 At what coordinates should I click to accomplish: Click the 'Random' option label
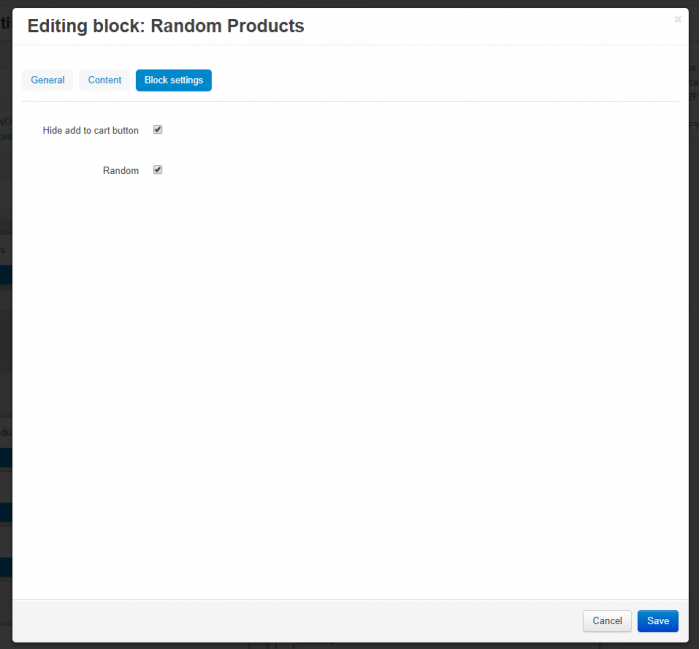[x=121, y=171]
